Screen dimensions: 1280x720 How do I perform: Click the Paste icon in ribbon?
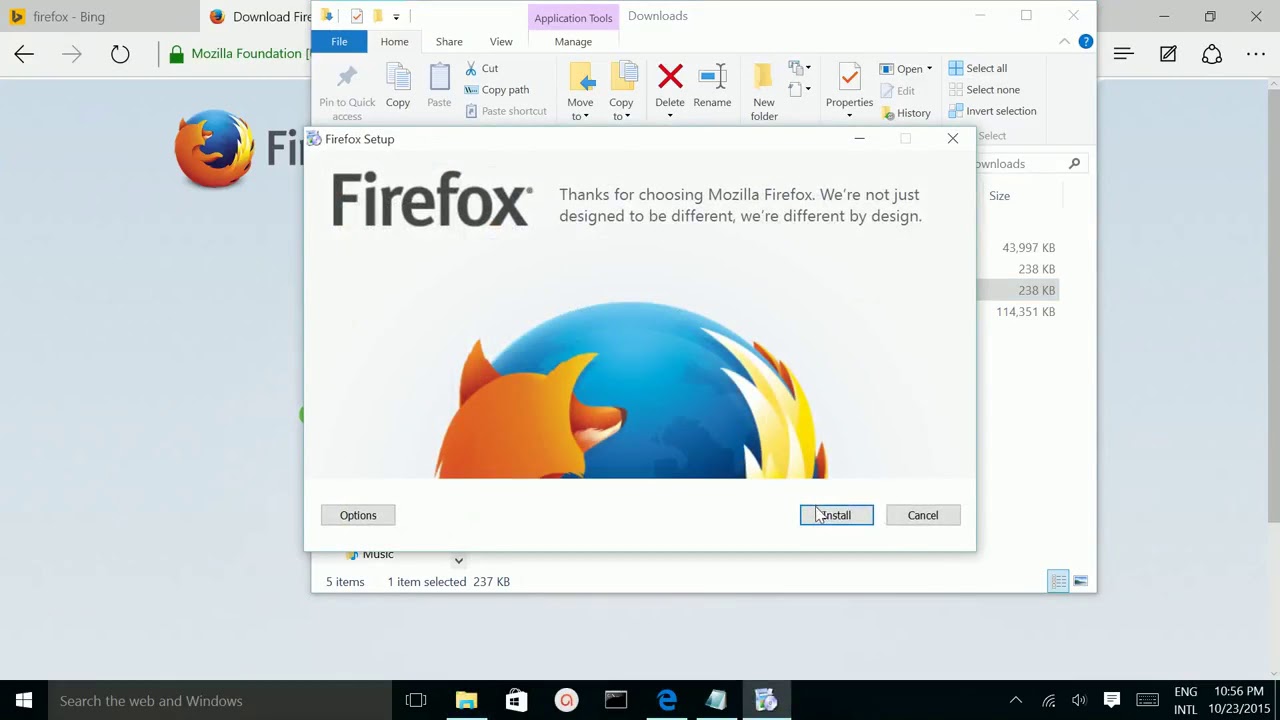[439, 79]
